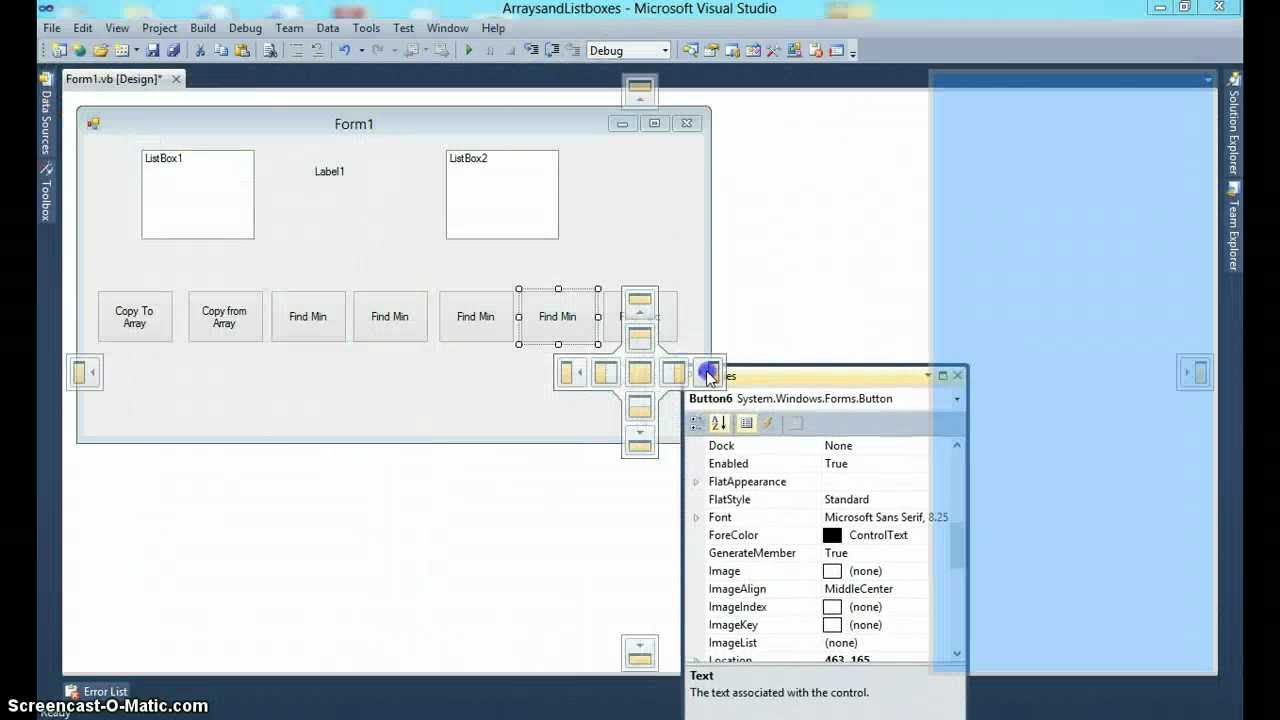Open the Project menu

159,28
